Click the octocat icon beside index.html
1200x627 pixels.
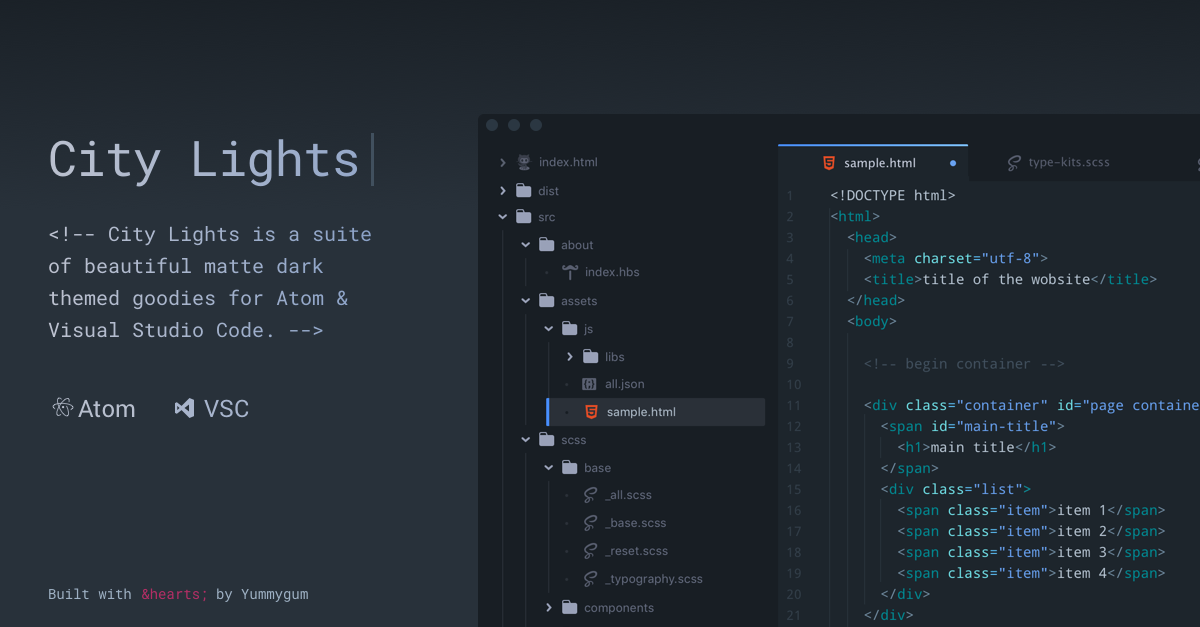click(524, 162)
